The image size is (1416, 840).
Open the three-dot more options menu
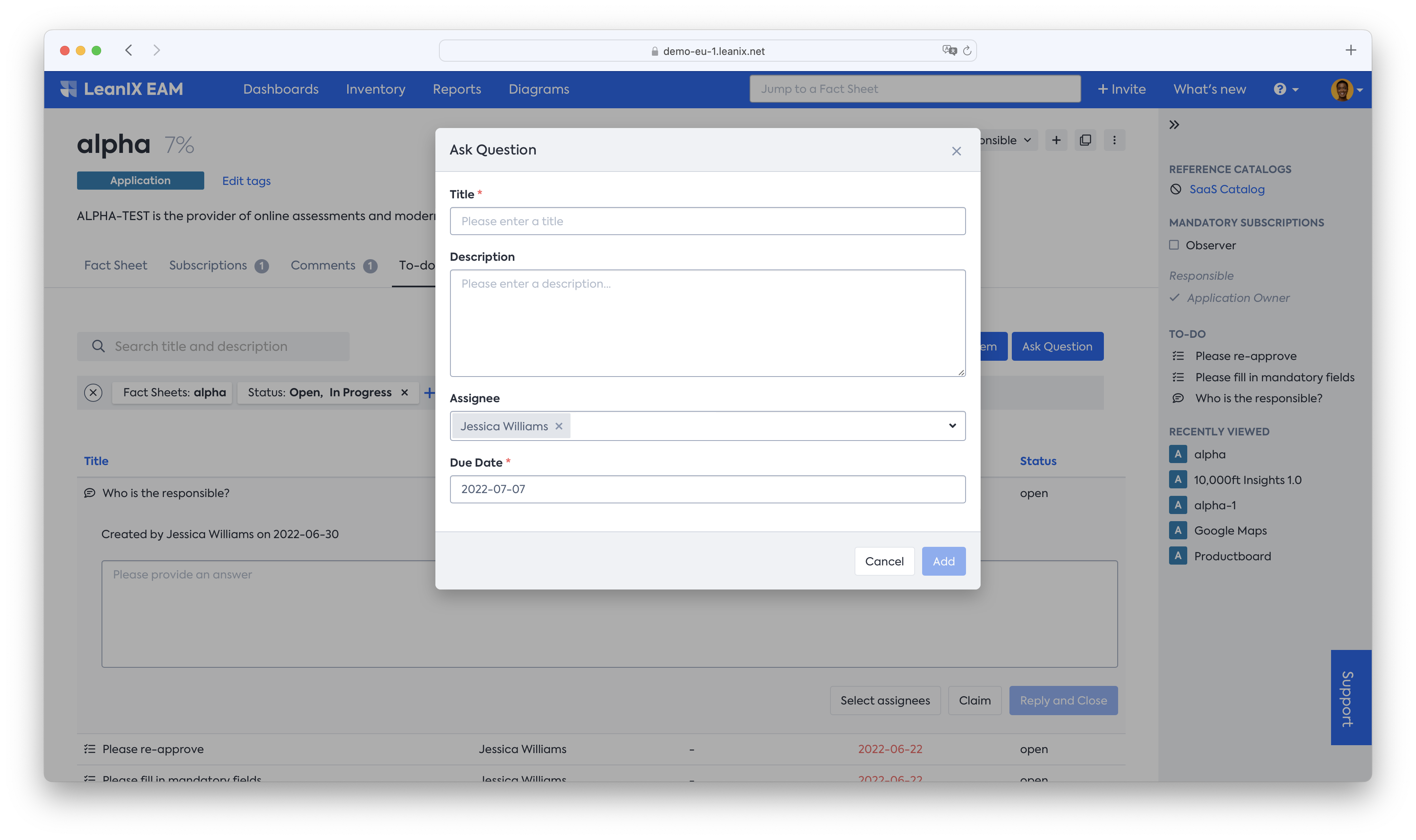1115,140
